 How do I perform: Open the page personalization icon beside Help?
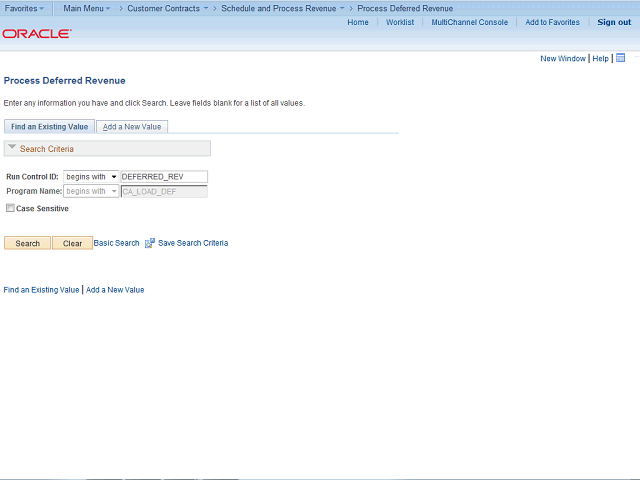[x=620, y=58]
